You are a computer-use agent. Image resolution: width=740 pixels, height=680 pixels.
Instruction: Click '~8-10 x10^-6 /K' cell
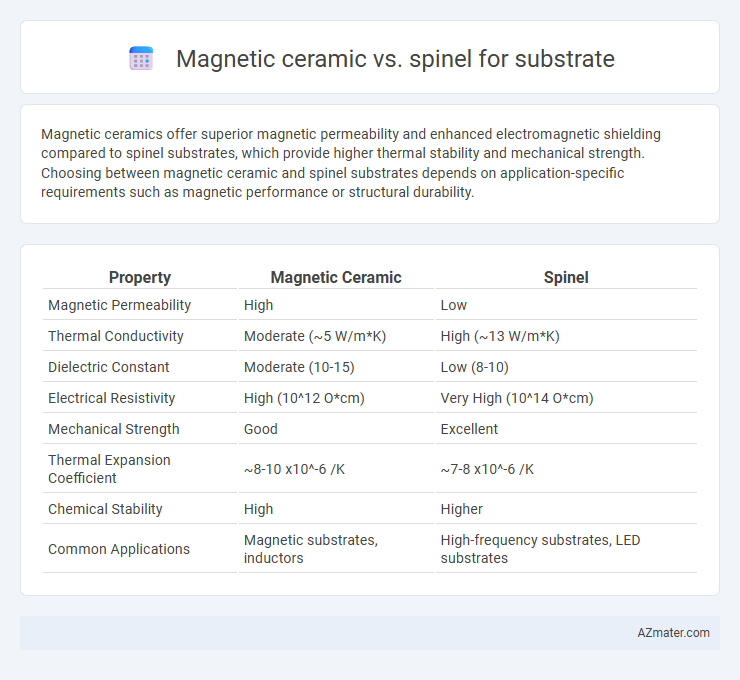click(x=294, y=469)
